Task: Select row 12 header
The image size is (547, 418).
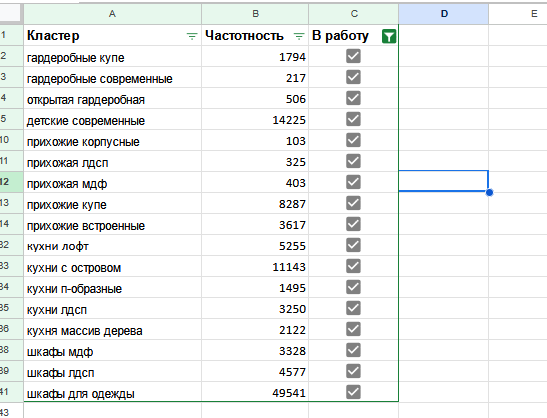Action: tap(11, 182)
